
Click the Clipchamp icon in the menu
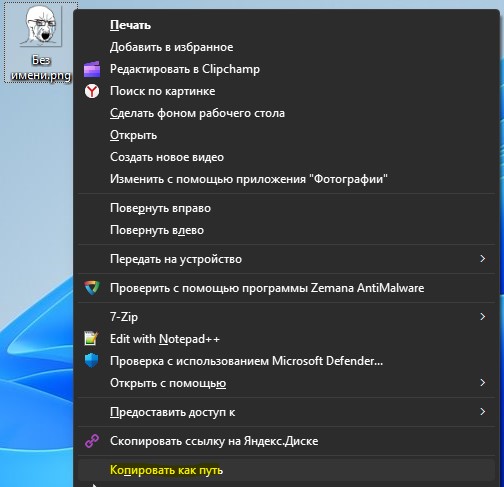click(x=92, y=69)
